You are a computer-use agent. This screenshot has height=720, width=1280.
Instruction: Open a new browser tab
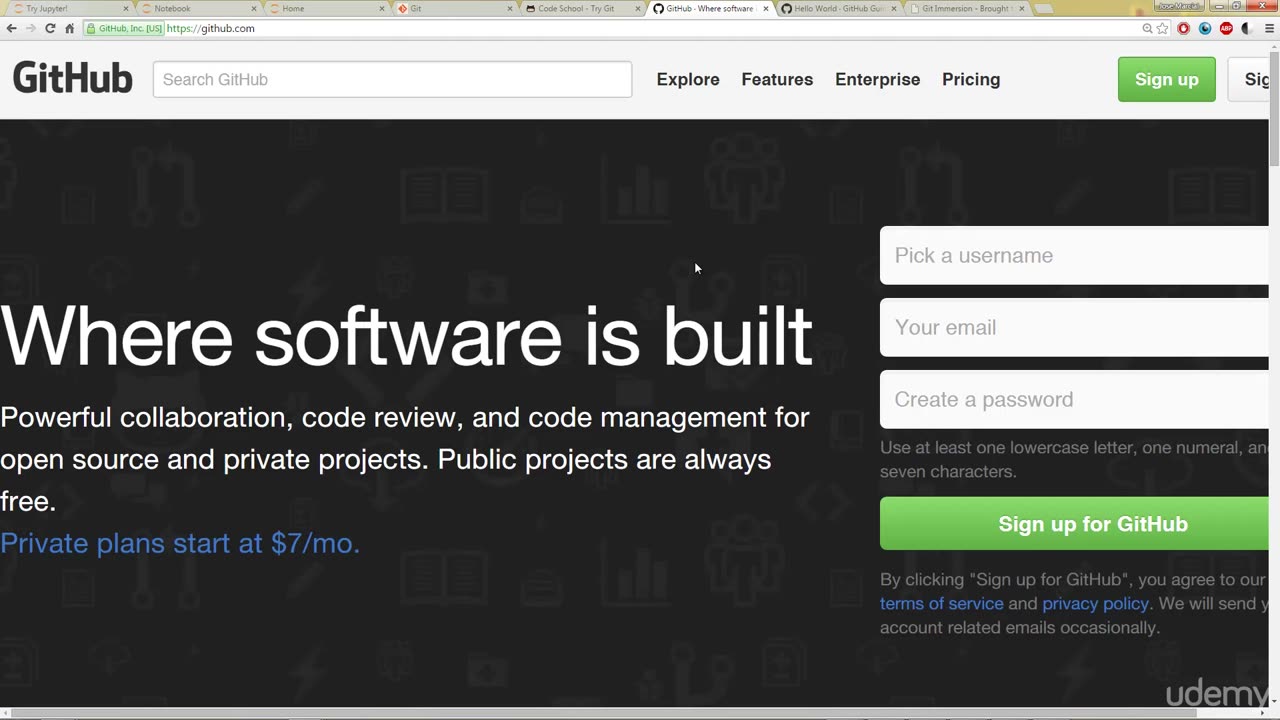[x=1044, y=8]
